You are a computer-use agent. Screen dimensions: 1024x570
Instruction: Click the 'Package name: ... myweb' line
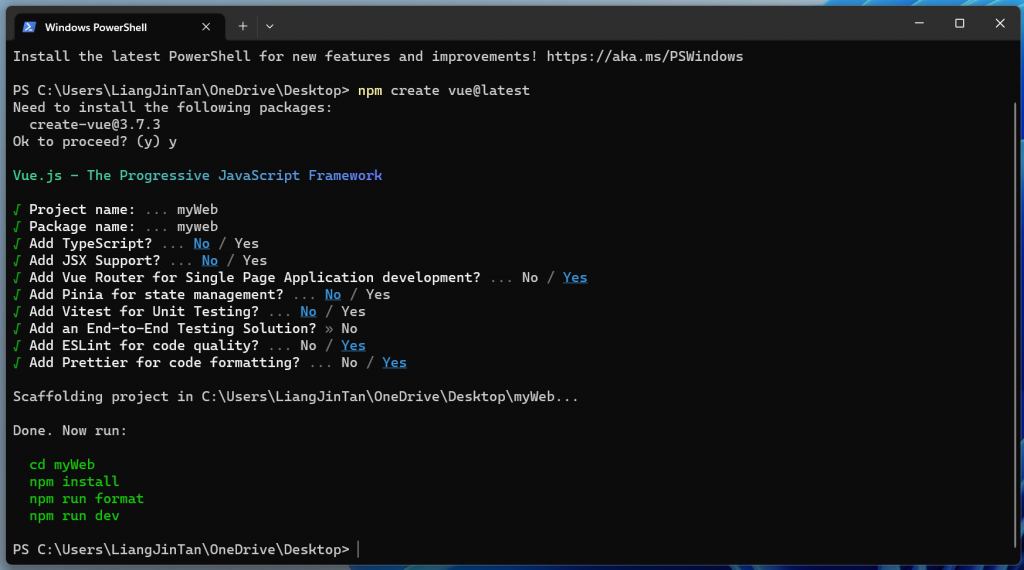(x=116, y=227)
